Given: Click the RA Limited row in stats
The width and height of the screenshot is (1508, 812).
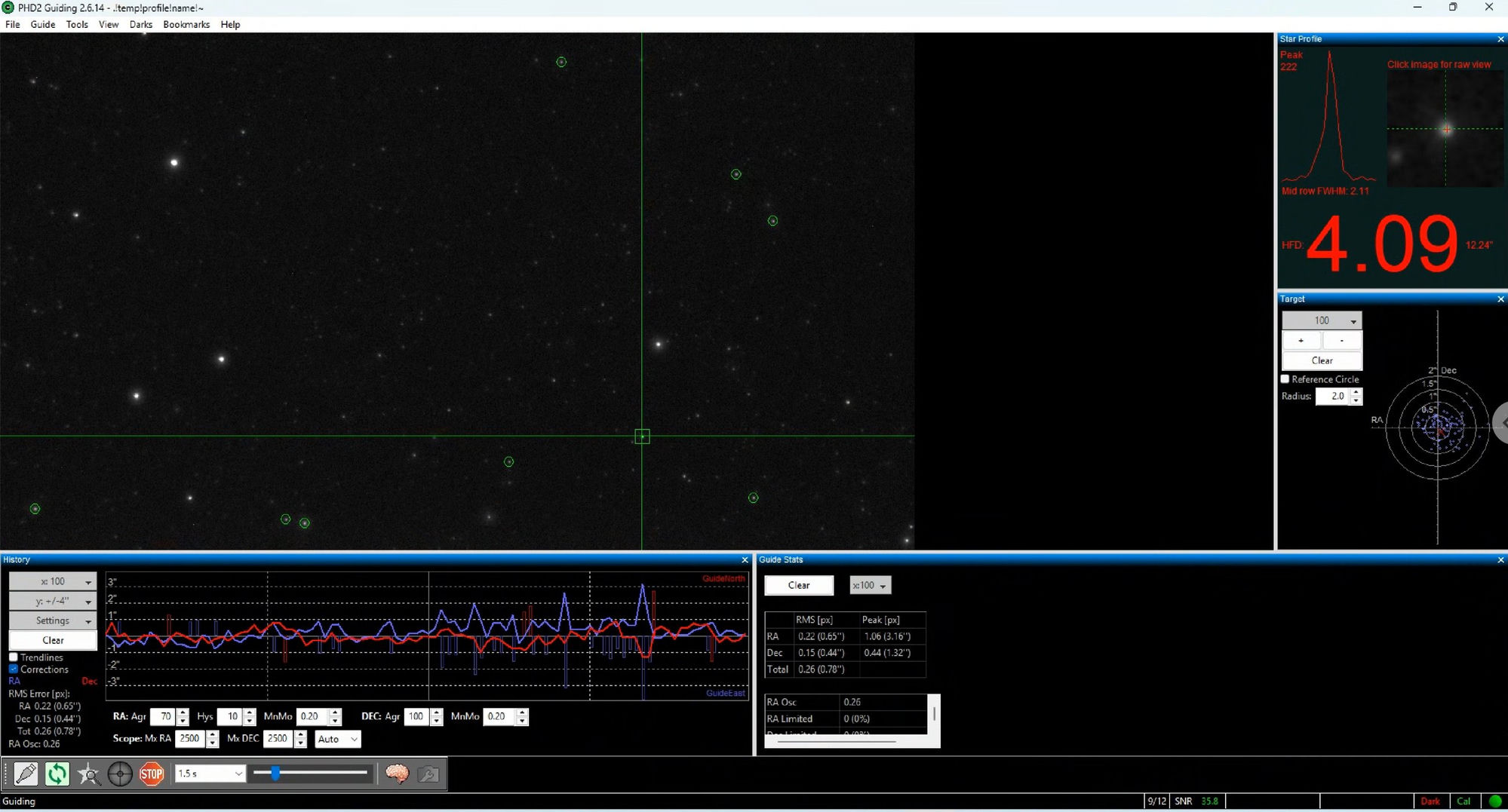Looking at the screenshot, I should (846, 719).
